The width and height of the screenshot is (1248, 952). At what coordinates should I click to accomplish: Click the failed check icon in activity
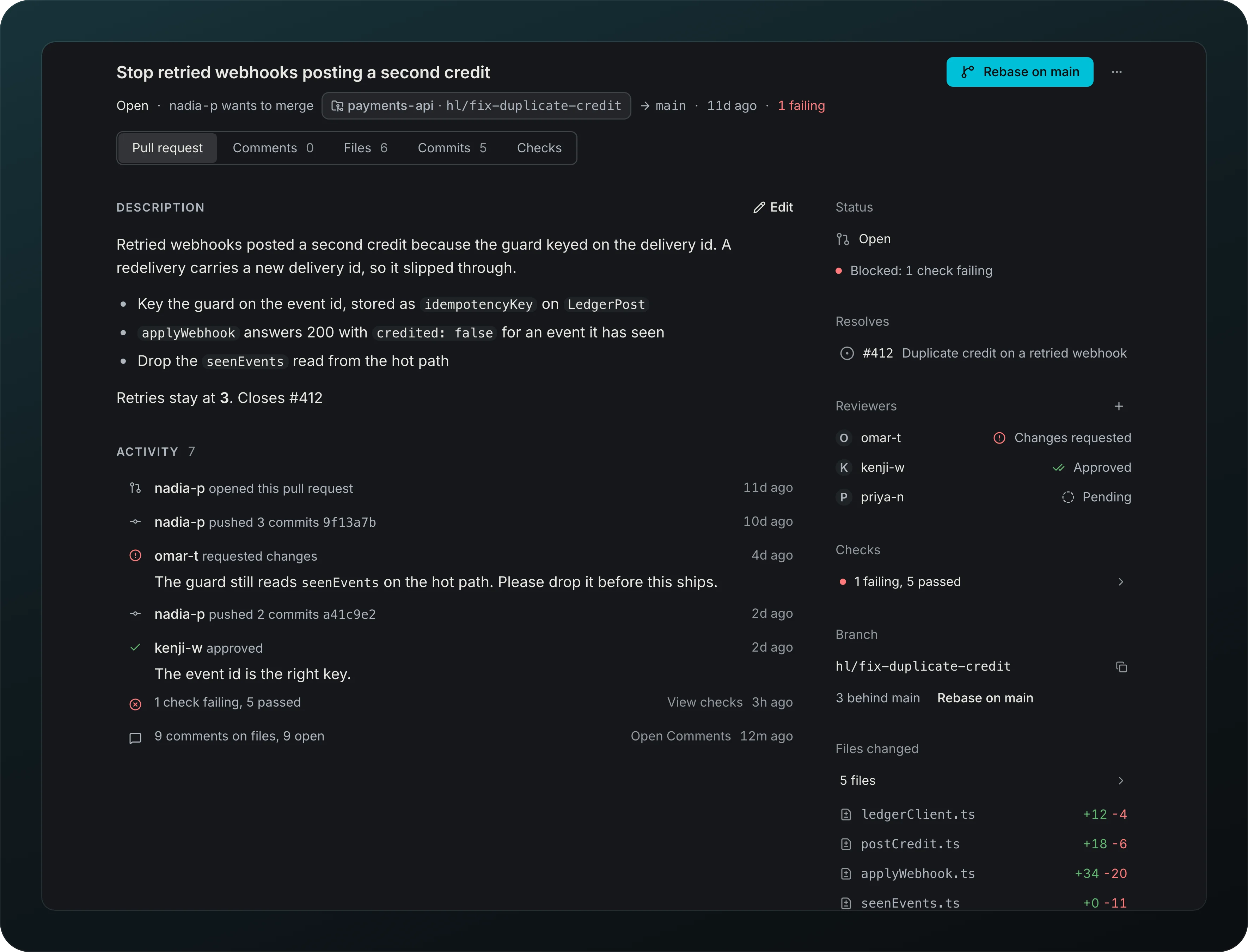pyautogui.click(x=135, y=704)
